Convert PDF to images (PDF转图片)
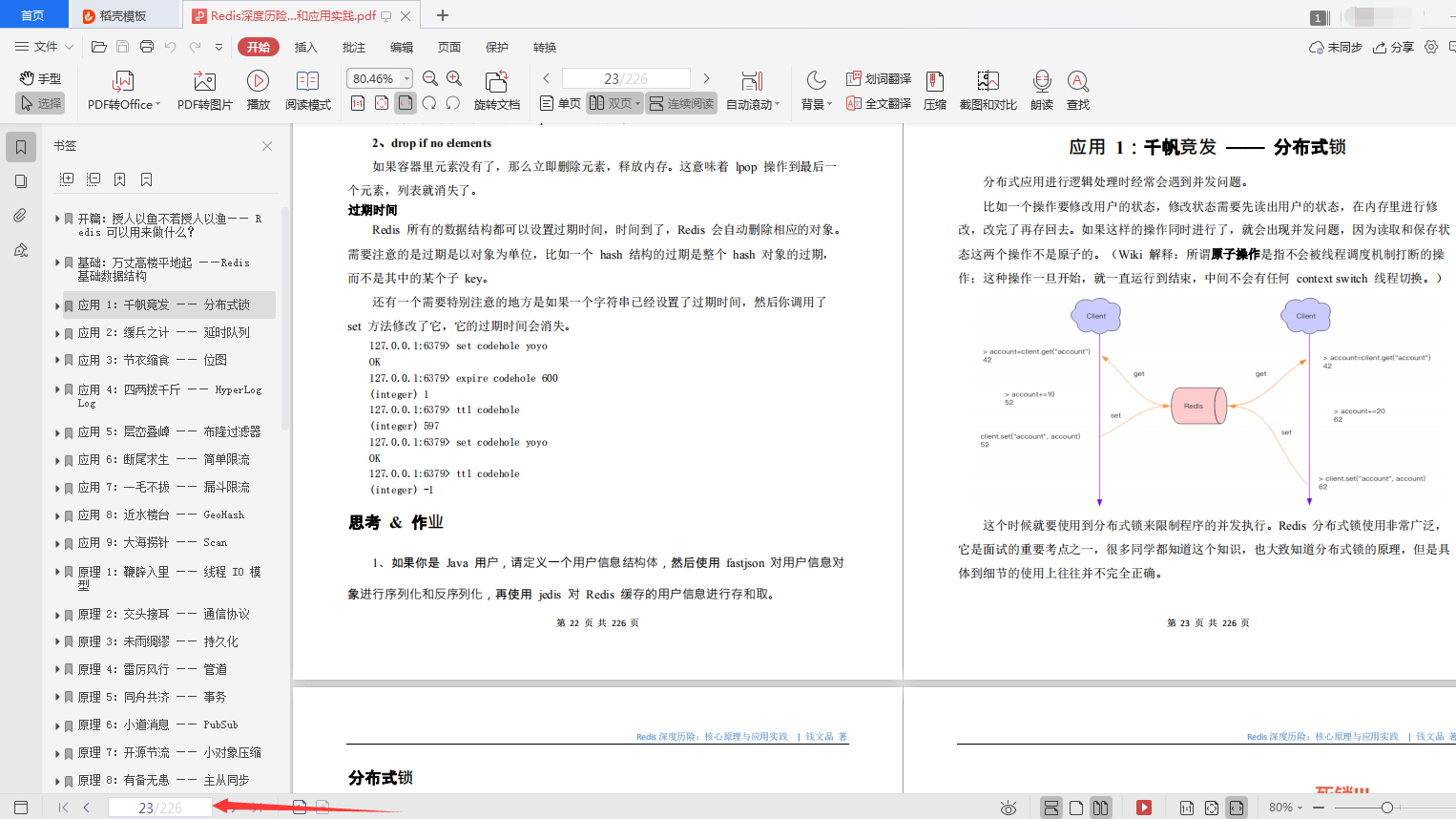 204,91
